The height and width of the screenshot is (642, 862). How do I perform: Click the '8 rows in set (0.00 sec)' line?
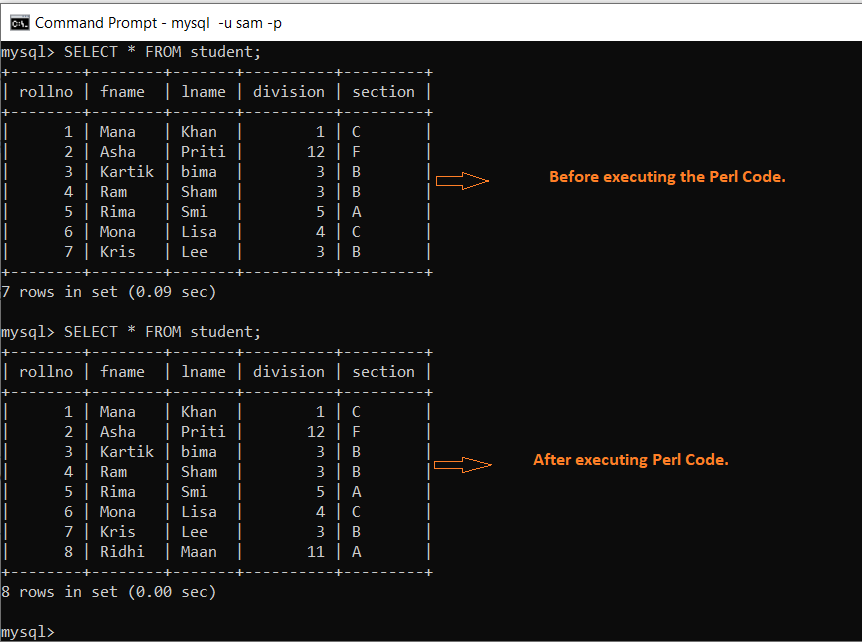[x=110, y=591]
